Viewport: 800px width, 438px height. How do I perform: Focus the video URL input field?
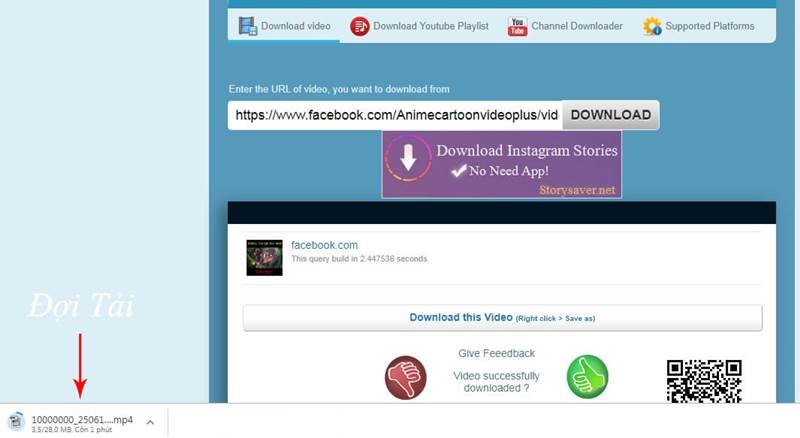click(395, 115)
